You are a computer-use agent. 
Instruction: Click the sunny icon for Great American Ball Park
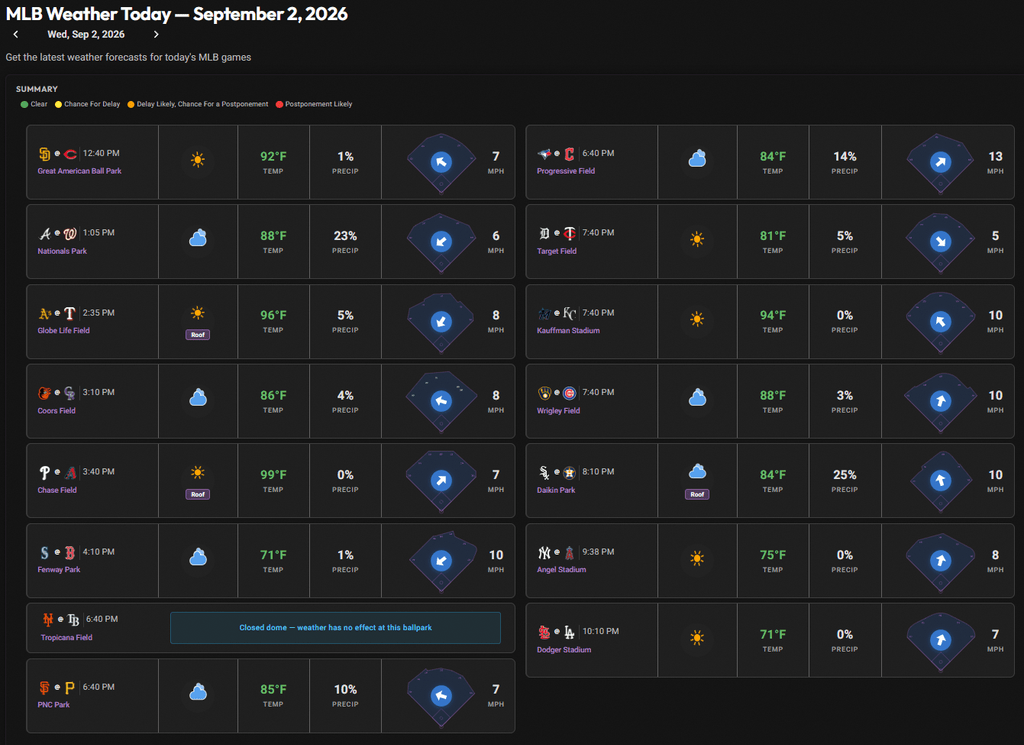click(198, 159)
